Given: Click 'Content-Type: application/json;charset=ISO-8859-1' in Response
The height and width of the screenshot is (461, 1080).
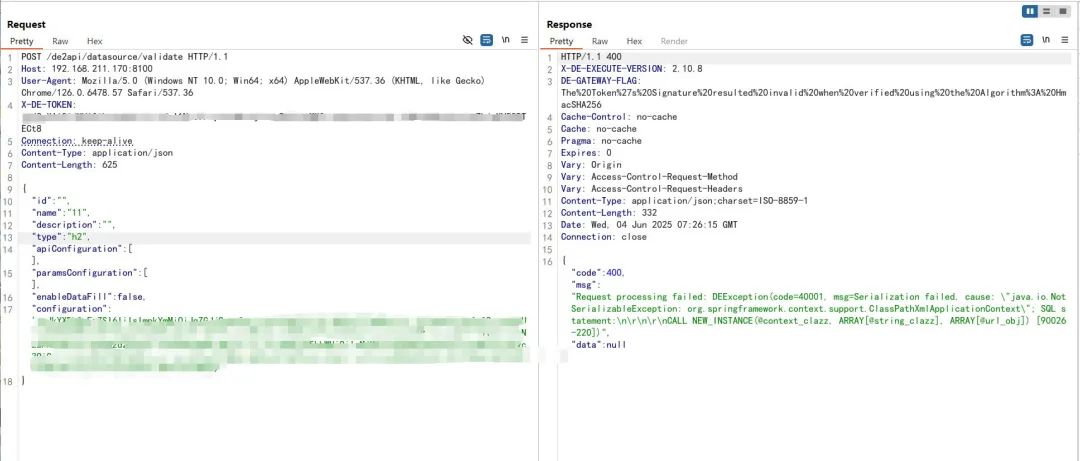Looking at the screenshot, I should [x=685, y=201].
